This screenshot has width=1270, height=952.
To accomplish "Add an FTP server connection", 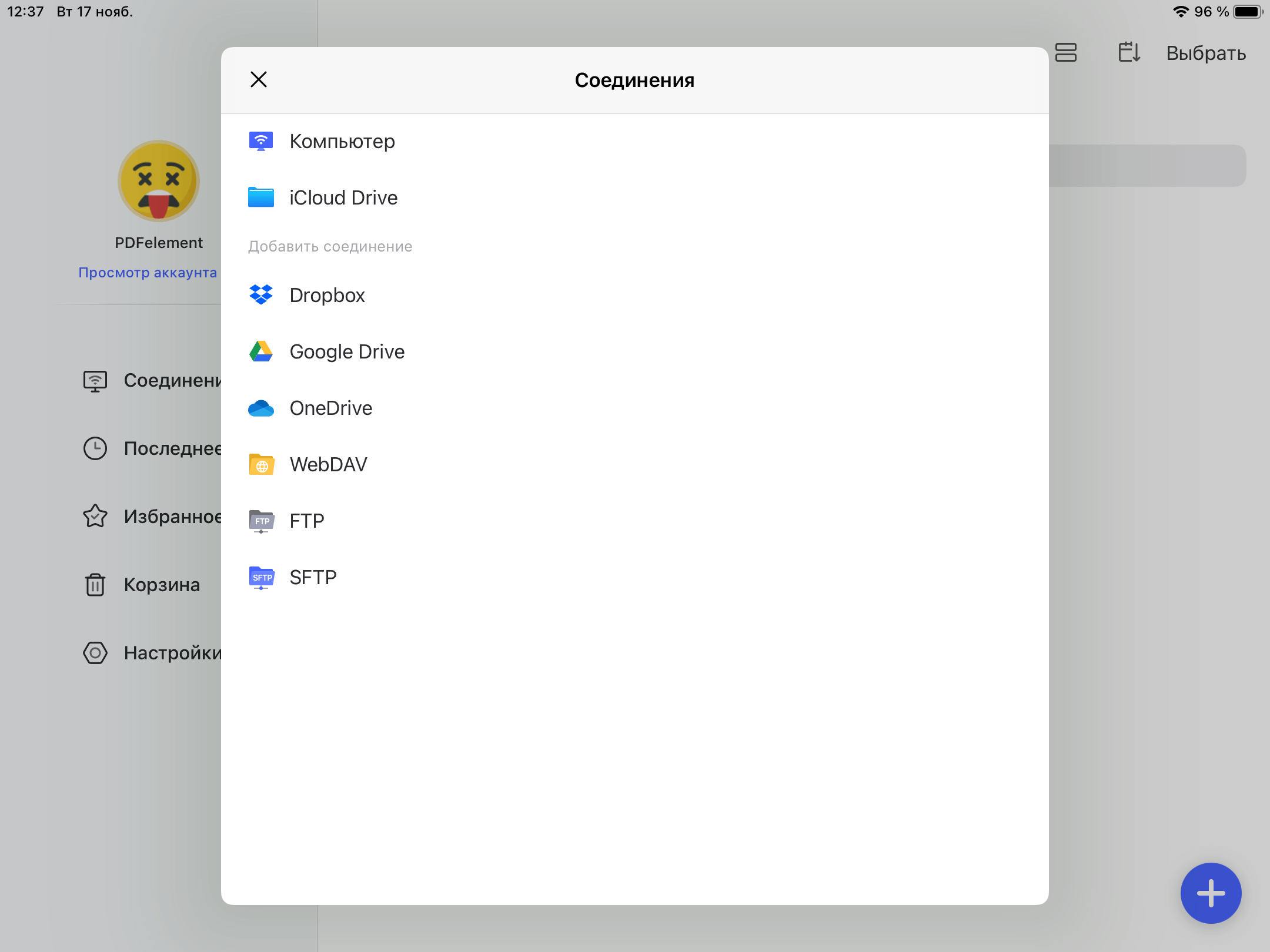I will pyautogui.click(x=306, y=521).
